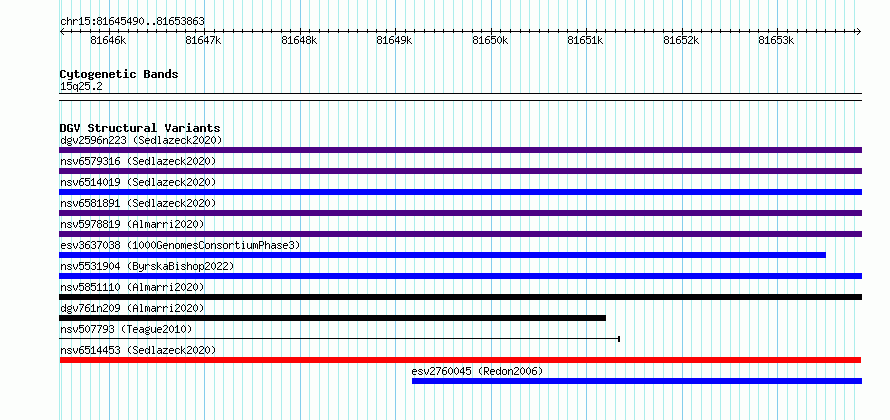
Task: Click the blue bar for esv3637038
Action: tap(443, 255)
